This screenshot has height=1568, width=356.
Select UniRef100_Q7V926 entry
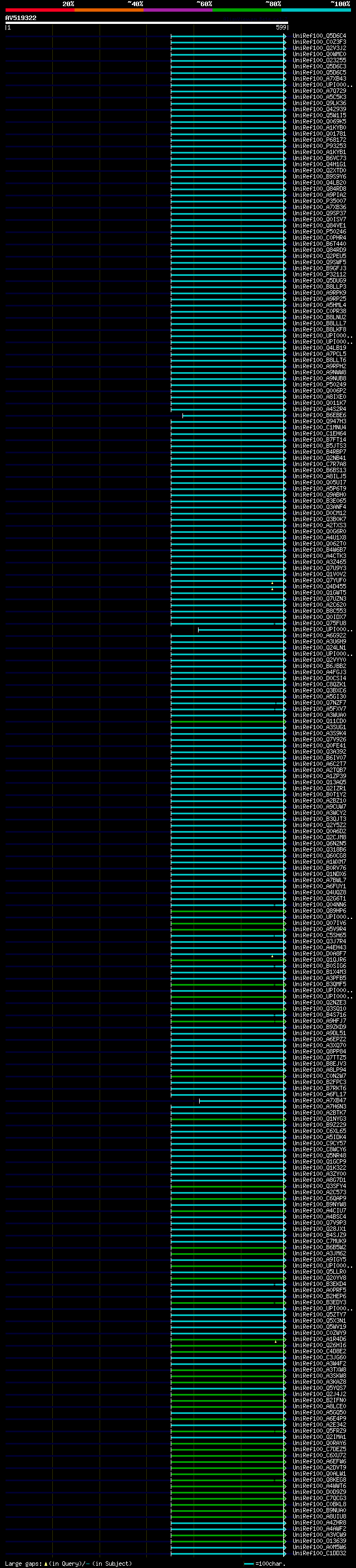(319, 740)
